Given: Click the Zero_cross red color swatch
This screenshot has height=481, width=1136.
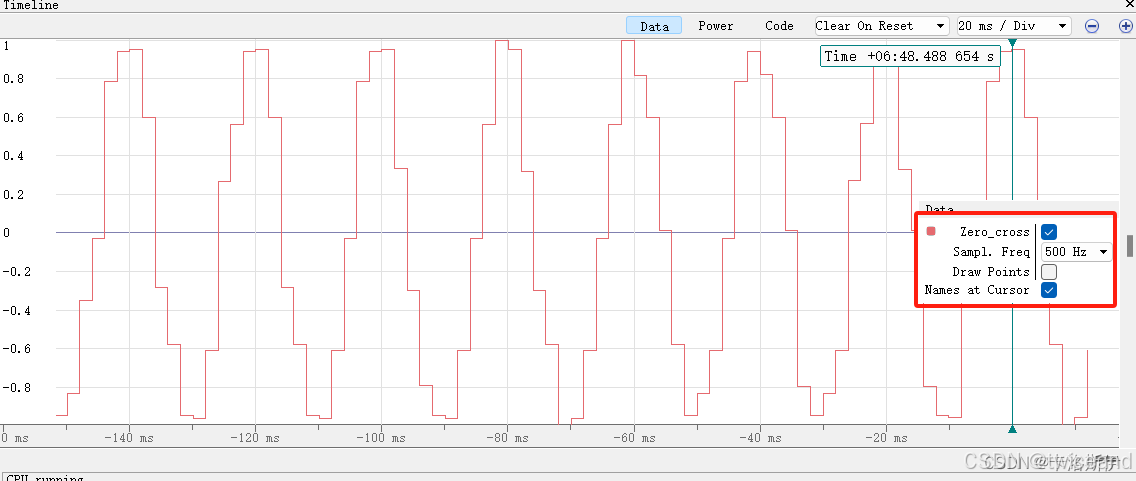Looking at the screenshot, I should pos(931,232).
